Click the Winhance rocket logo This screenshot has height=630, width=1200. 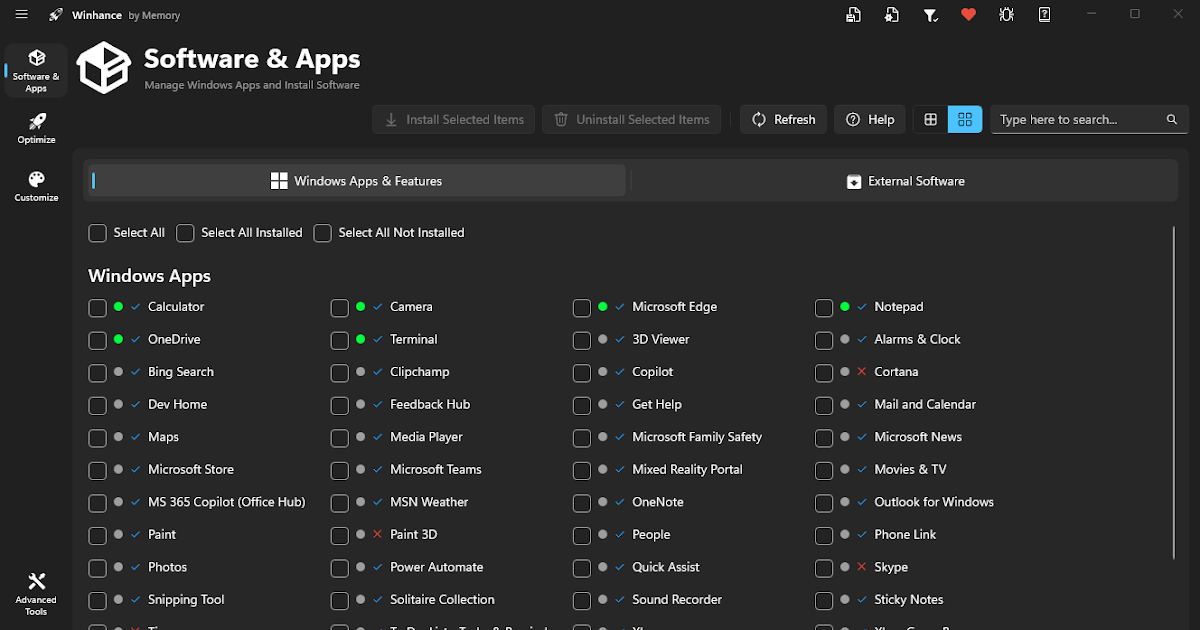[x=55, y=15]
